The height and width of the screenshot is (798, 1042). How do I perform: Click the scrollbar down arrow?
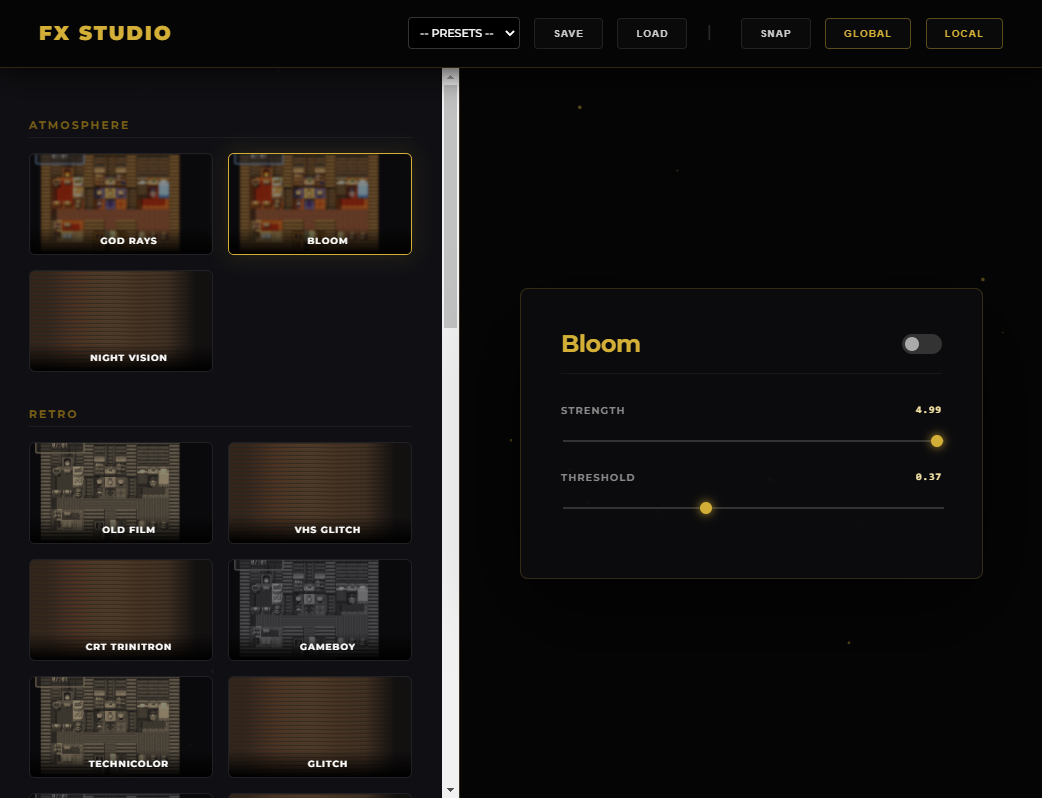(x=451, y=790)
